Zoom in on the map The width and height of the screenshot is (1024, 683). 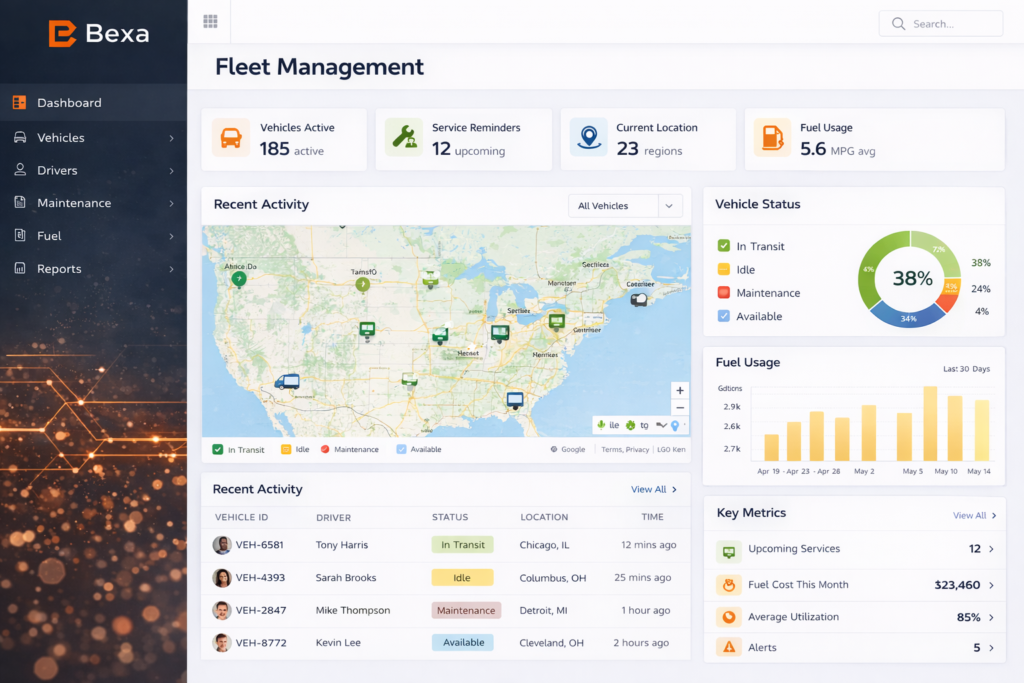click(x=680, y=391)
